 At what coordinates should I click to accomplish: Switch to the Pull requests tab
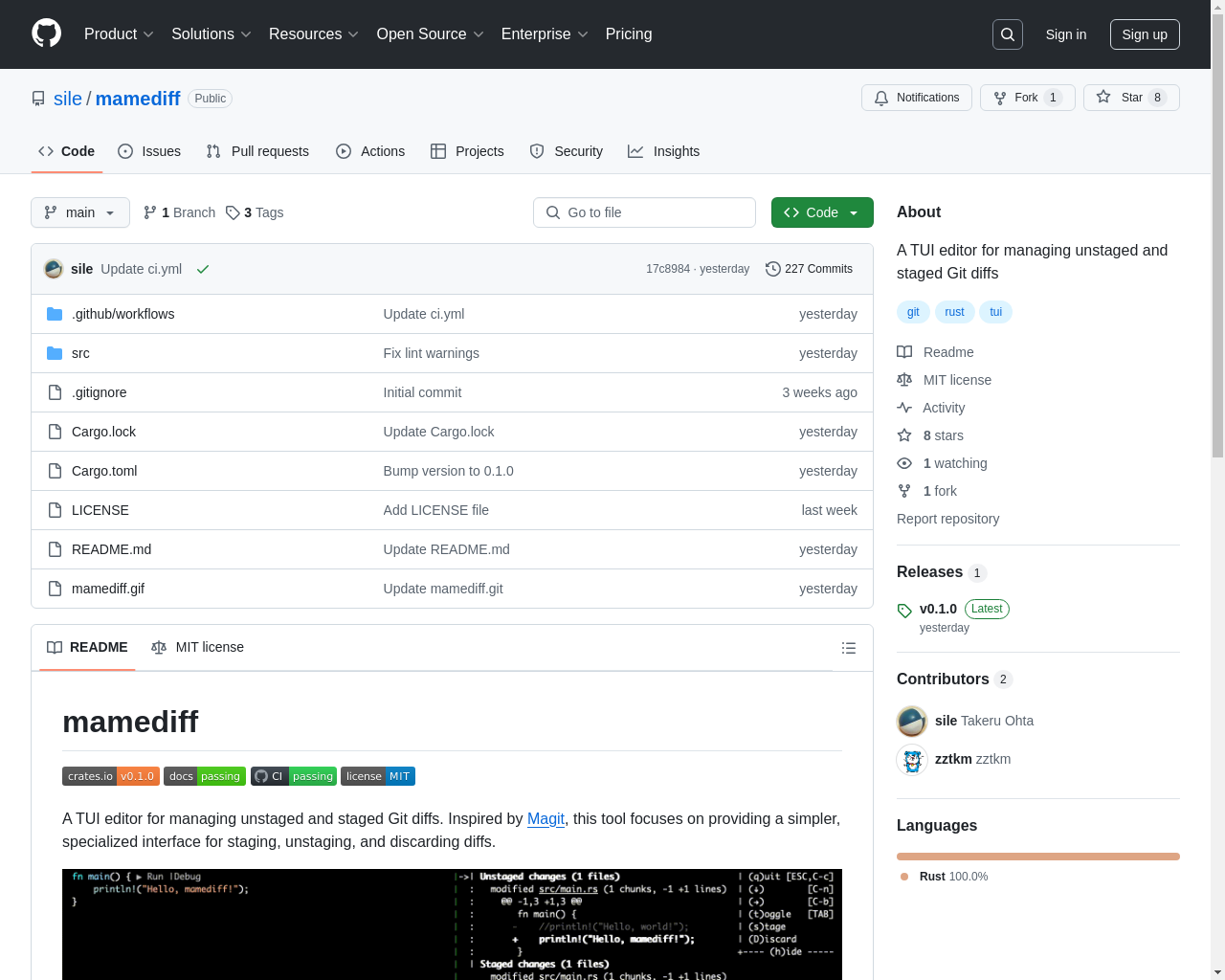tap(257, 151)
